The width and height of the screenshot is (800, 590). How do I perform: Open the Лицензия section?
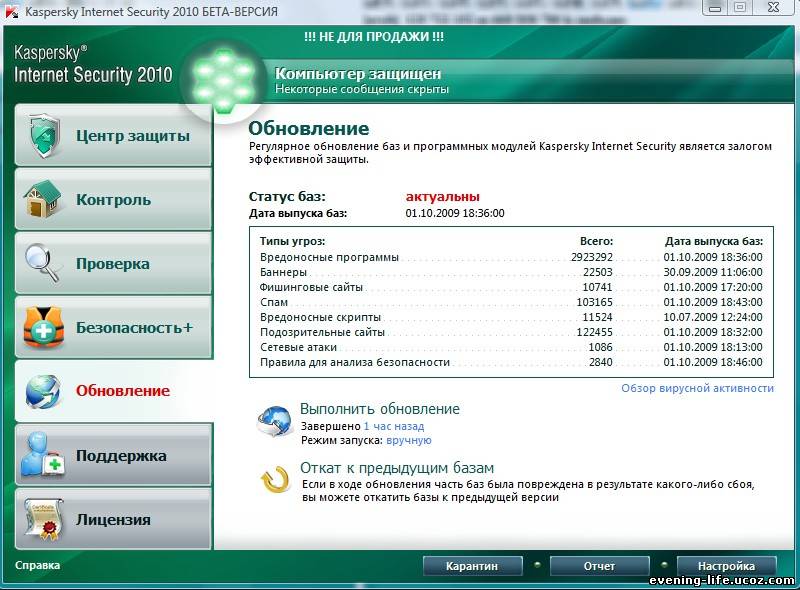click(113, 519)
